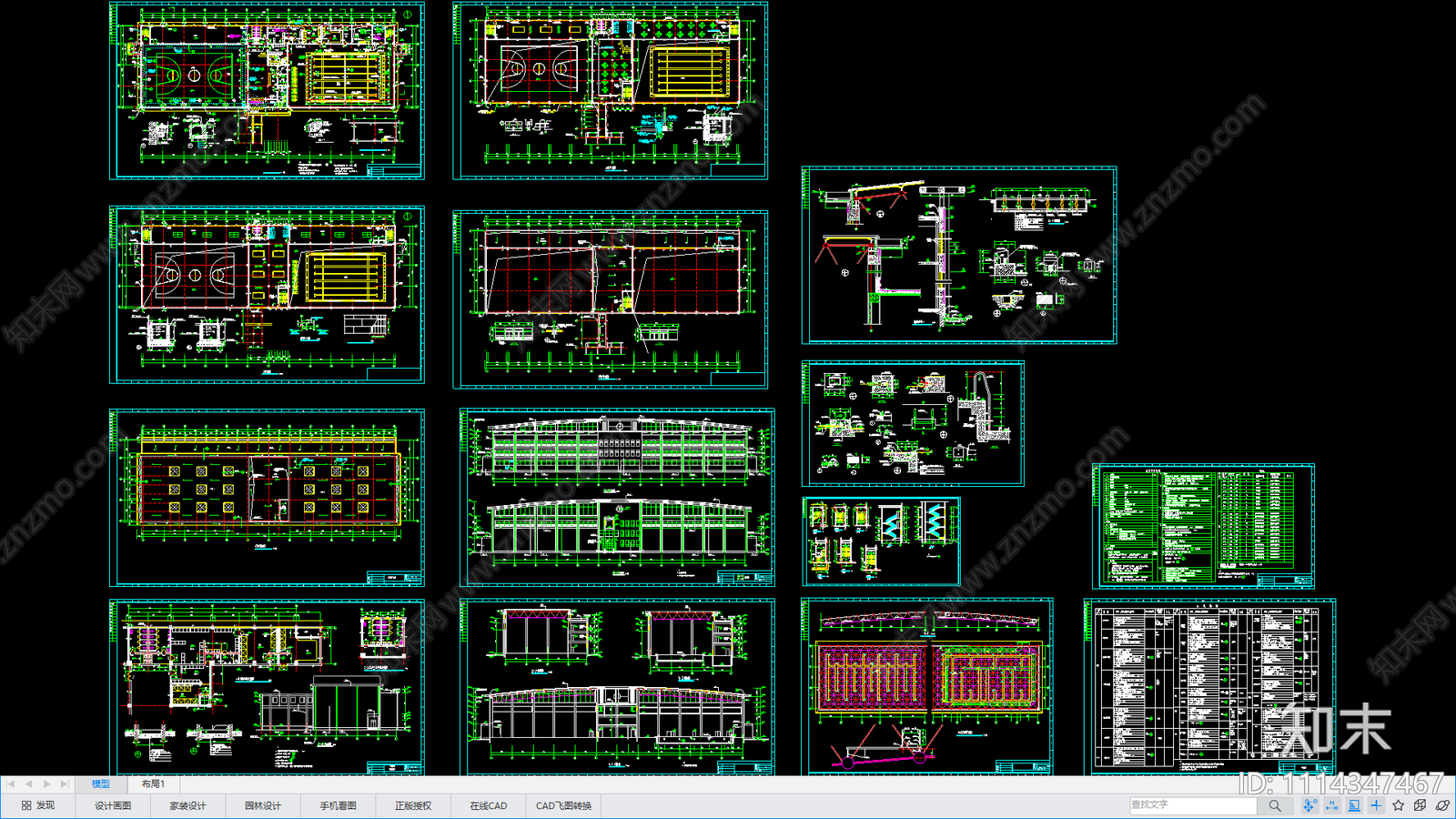Viewport: 1456px width, 819px height.
Task: Toggle the underlined drawing scale icon
Action: [1354, 805]
